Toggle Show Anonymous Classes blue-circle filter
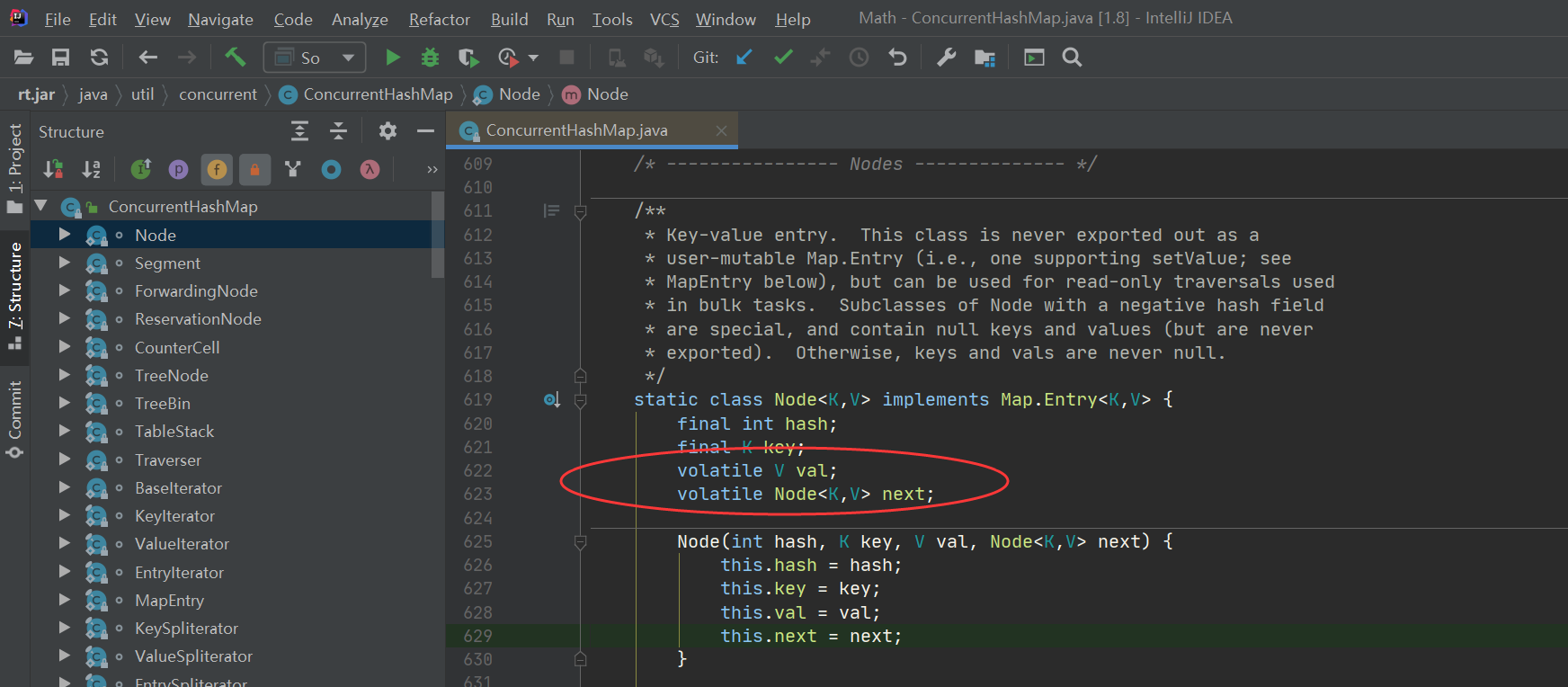Viewport: 1568px width, 687px height. click(x=332, y=169)
